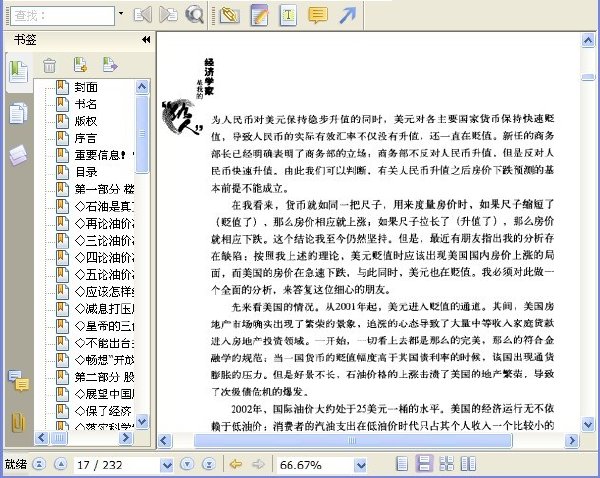Select the typewriter text tool
This screenshot has width=600, height=478.
289,15
